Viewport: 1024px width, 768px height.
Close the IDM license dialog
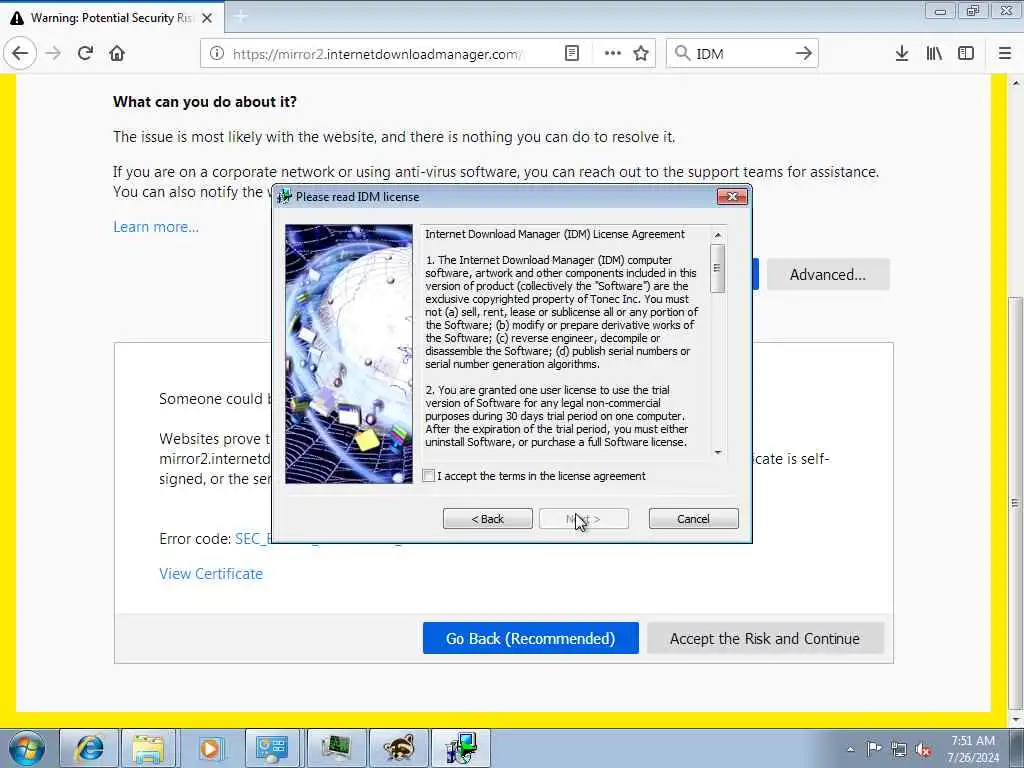[x=732, y=197]
